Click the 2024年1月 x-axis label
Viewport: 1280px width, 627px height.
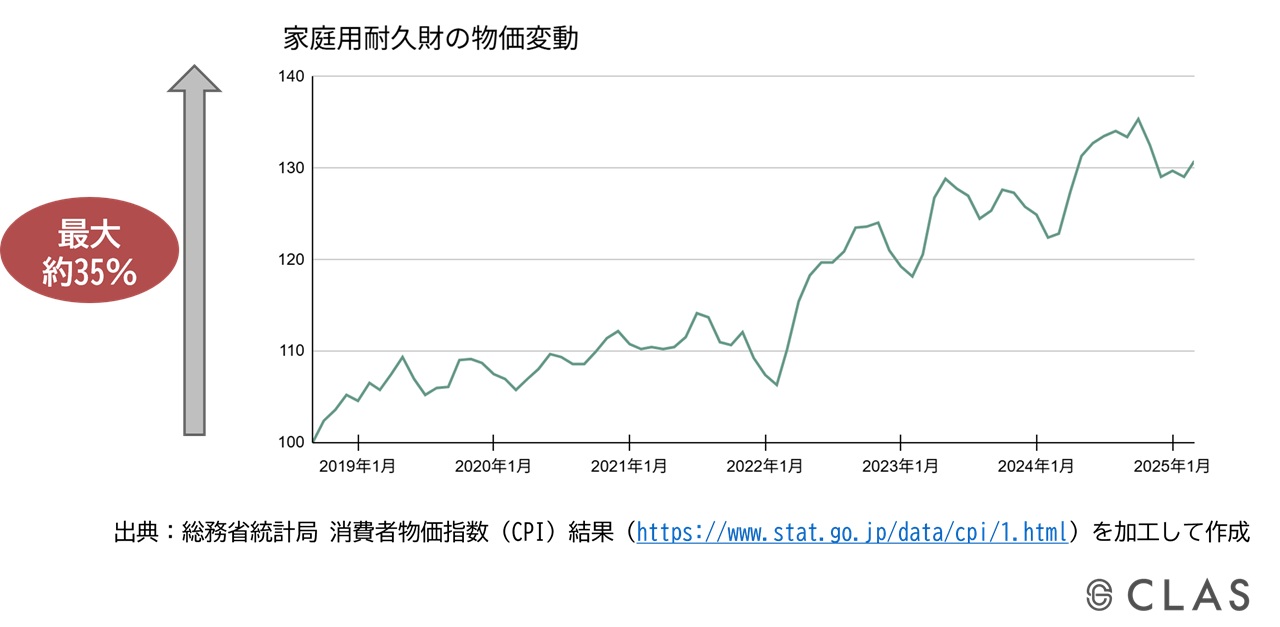[x=1037, y=466]
